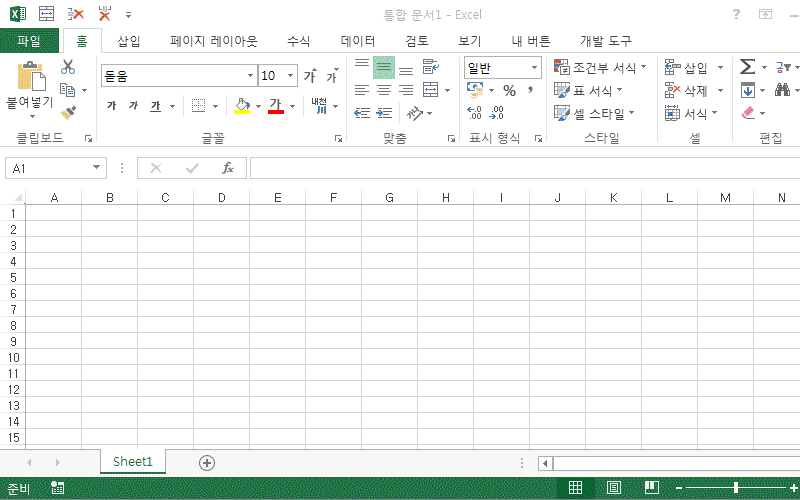Click the phonetic guide 내천 icon
This screenshot has width=800, height=500.
click(319, 106)
